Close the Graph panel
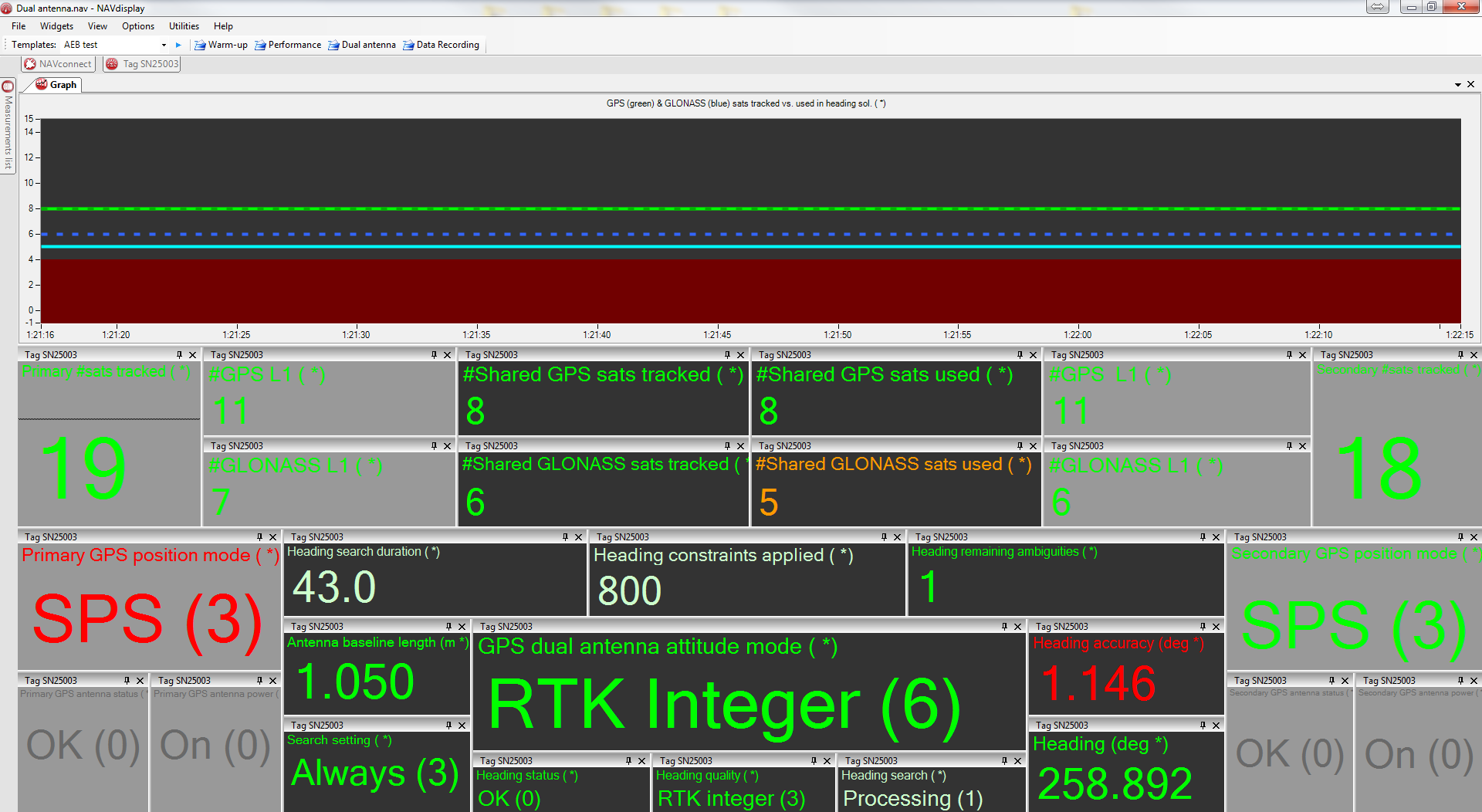This screenshot has width=1482, height=812. click(1470, 85)
